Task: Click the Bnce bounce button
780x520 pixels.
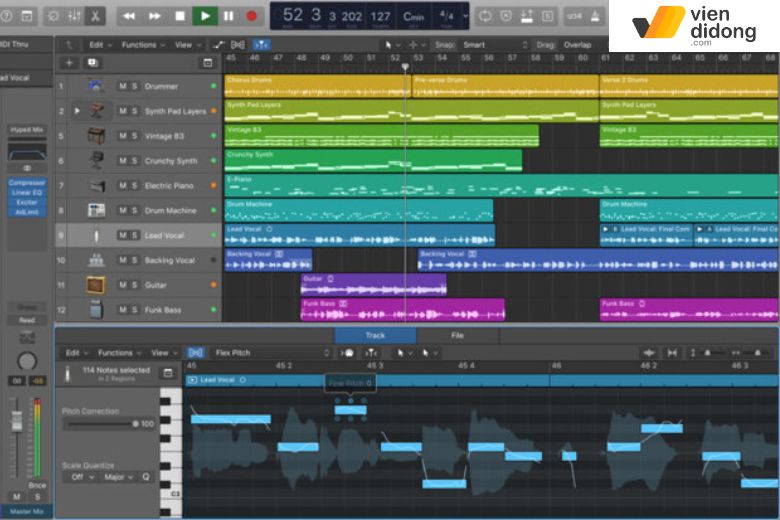Action: coord(37,485)
